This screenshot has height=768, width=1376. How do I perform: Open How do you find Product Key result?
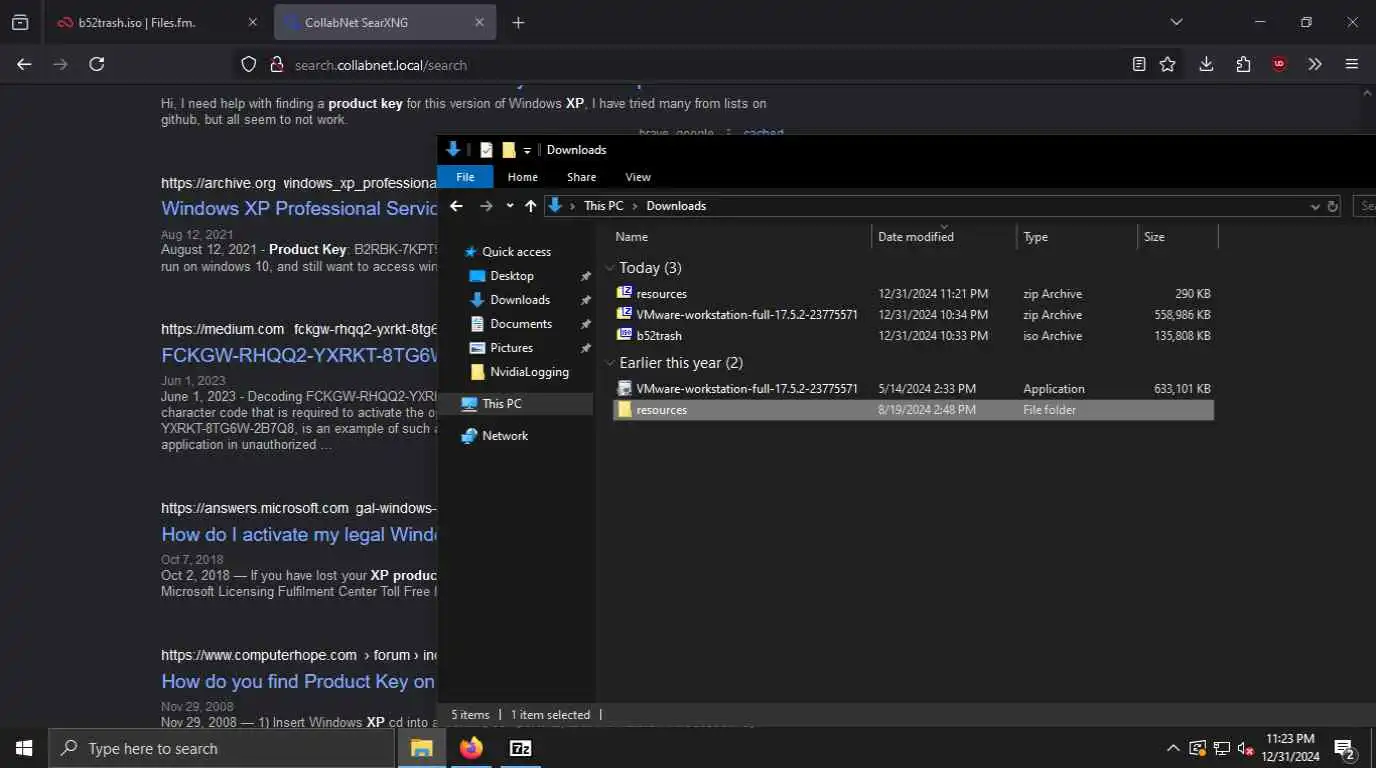pyautogui.click(x=298, y=681)
